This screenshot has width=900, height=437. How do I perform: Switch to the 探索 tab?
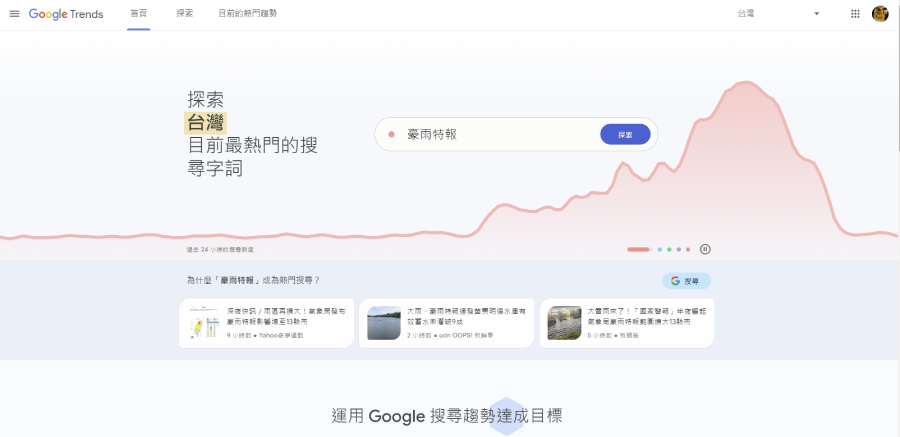click(x=185, y=14)
